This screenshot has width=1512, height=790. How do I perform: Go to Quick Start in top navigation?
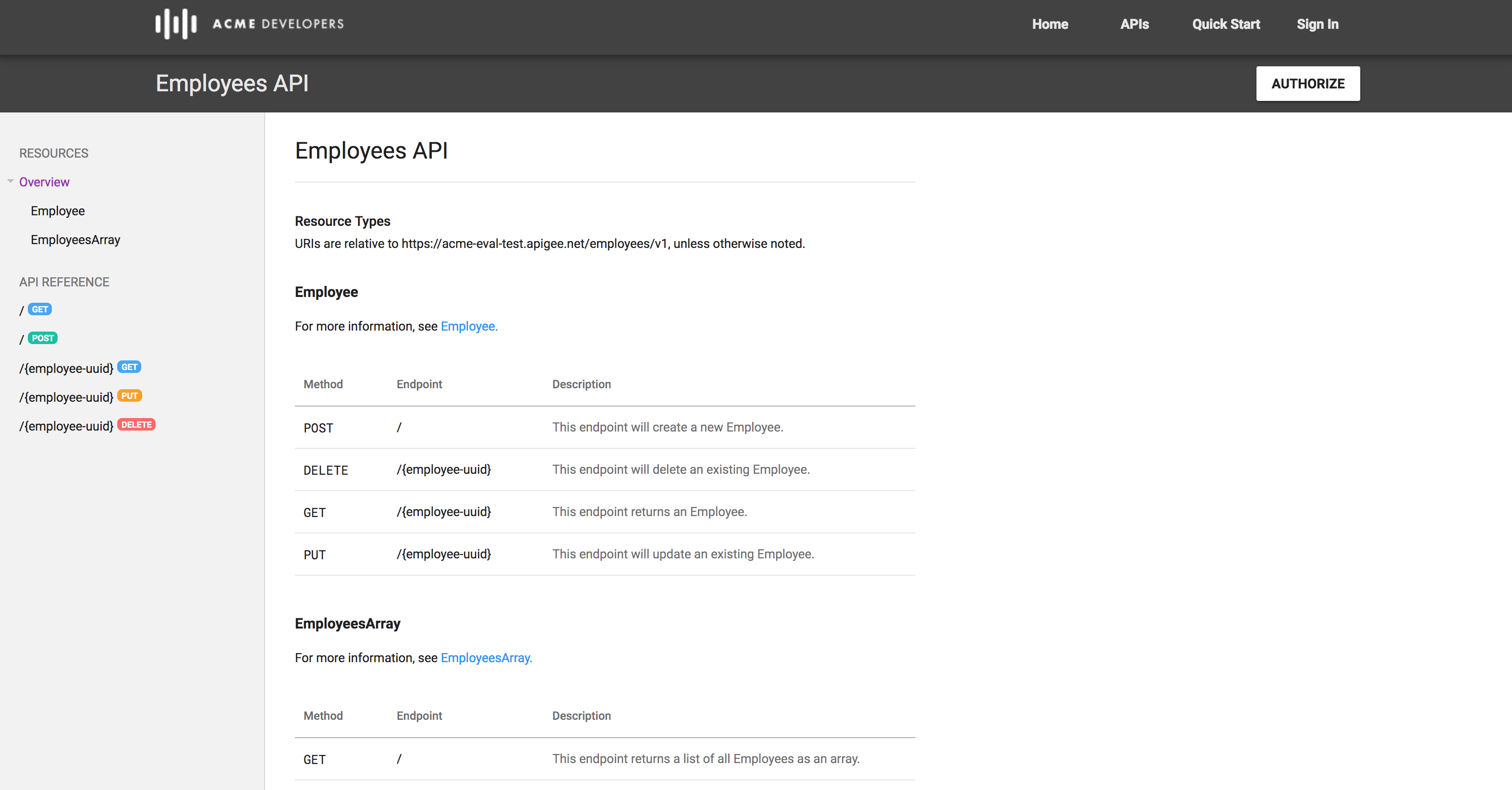pos(1226,24)
